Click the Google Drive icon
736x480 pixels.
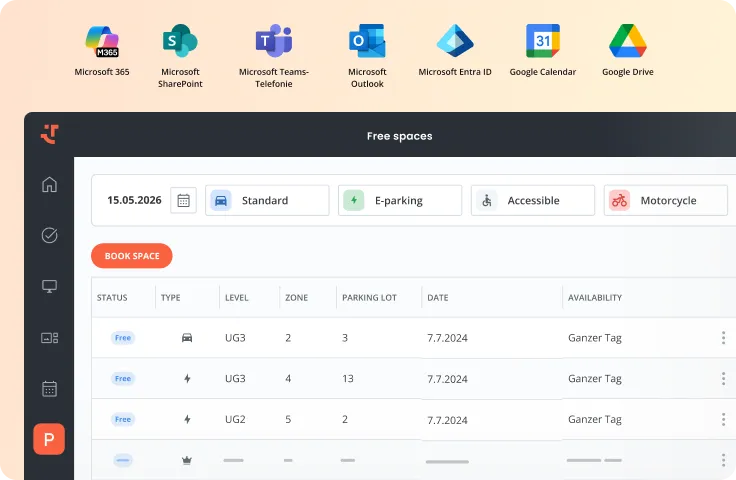click(x=628, y=41)
